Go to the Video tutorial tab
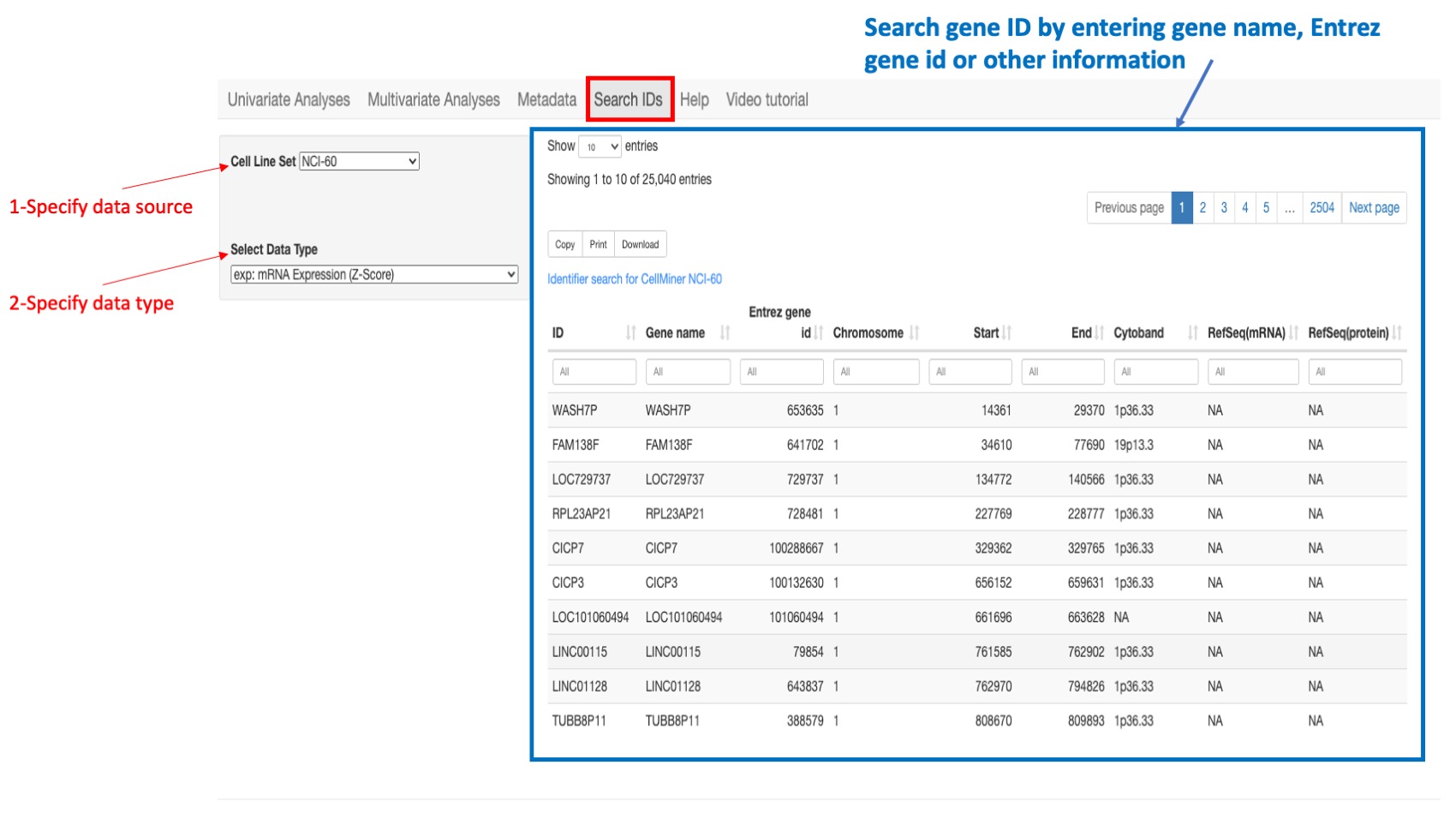 [x=767, y=99]
